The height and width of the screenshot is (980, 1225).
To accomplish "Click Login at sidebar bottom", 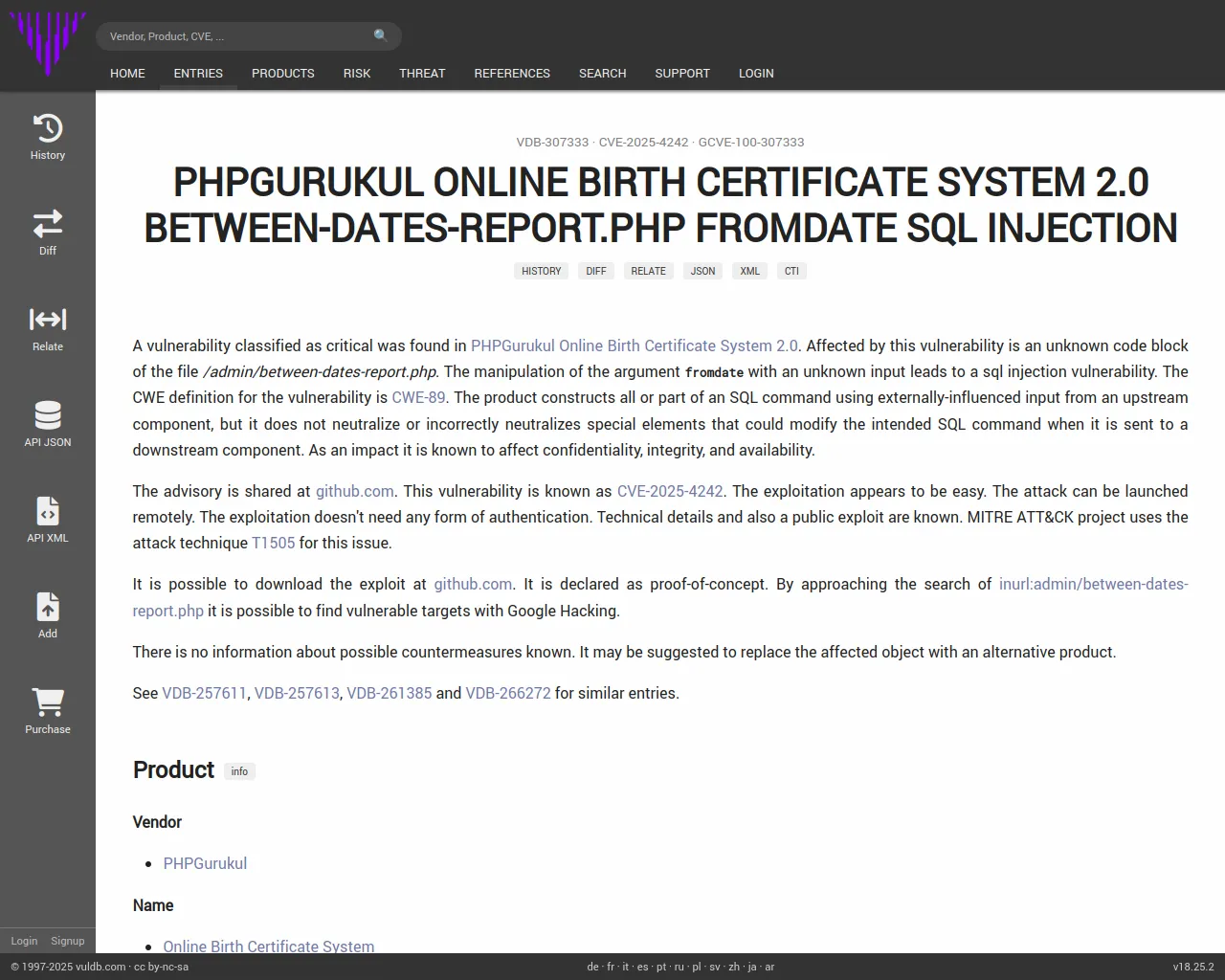I will point(24,941).
